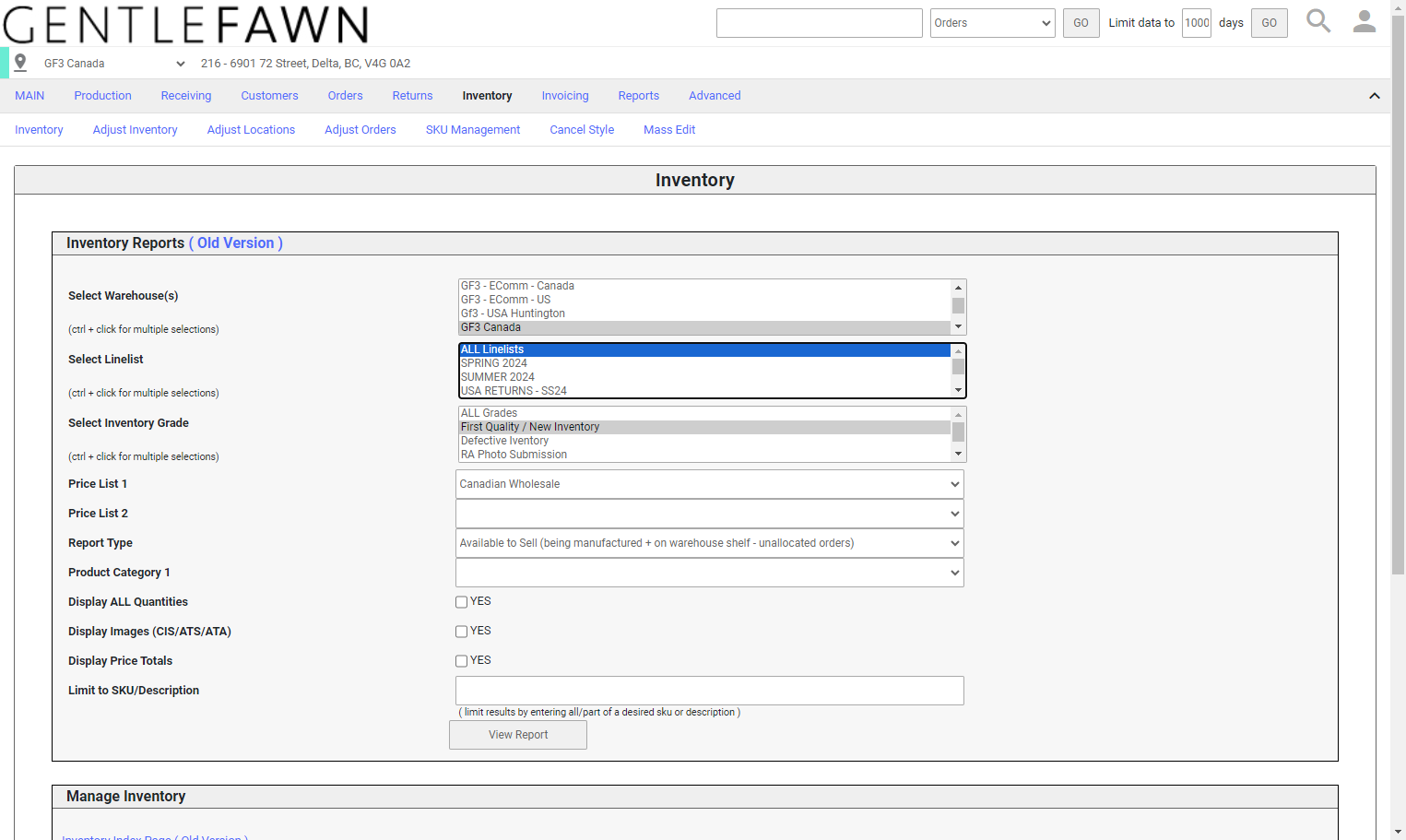
Task: Go to Adjust Inventory
Action: pyautogui.click(x=135, y=130)
